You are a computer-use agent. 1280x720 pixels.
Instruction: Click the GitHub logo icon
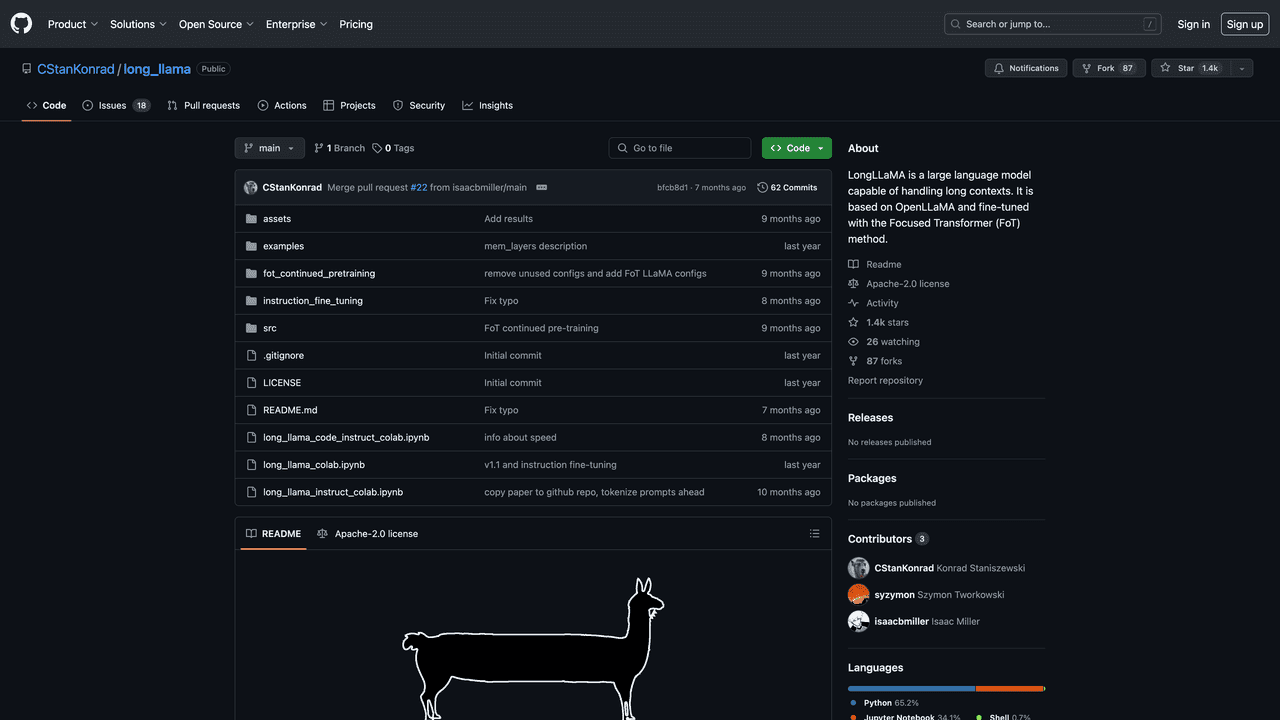click(21, 24)
